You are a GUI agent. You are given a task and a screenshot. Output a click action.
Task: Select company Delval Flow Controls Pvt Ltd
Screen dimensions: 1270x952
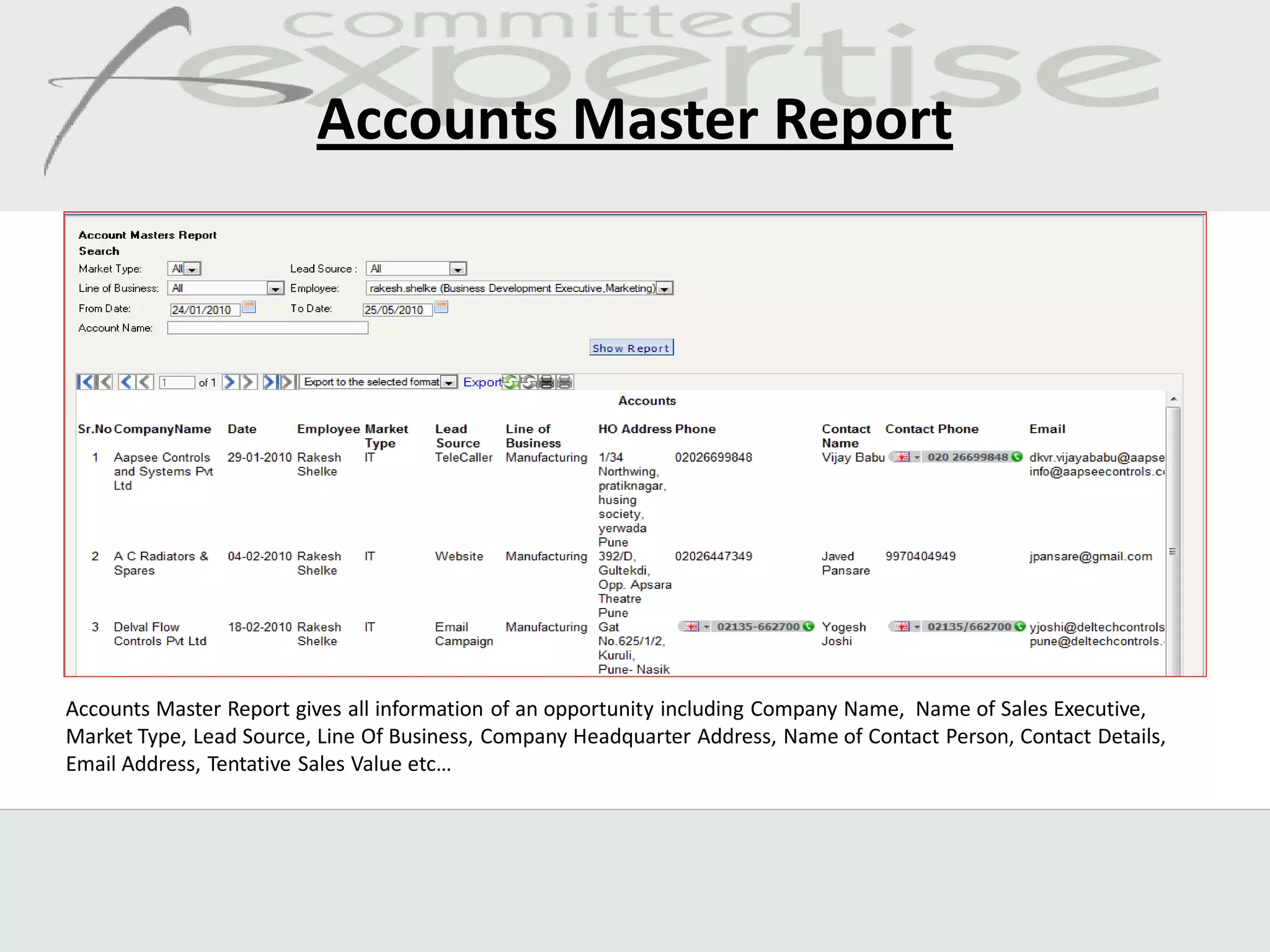click(x=160, y=634)
